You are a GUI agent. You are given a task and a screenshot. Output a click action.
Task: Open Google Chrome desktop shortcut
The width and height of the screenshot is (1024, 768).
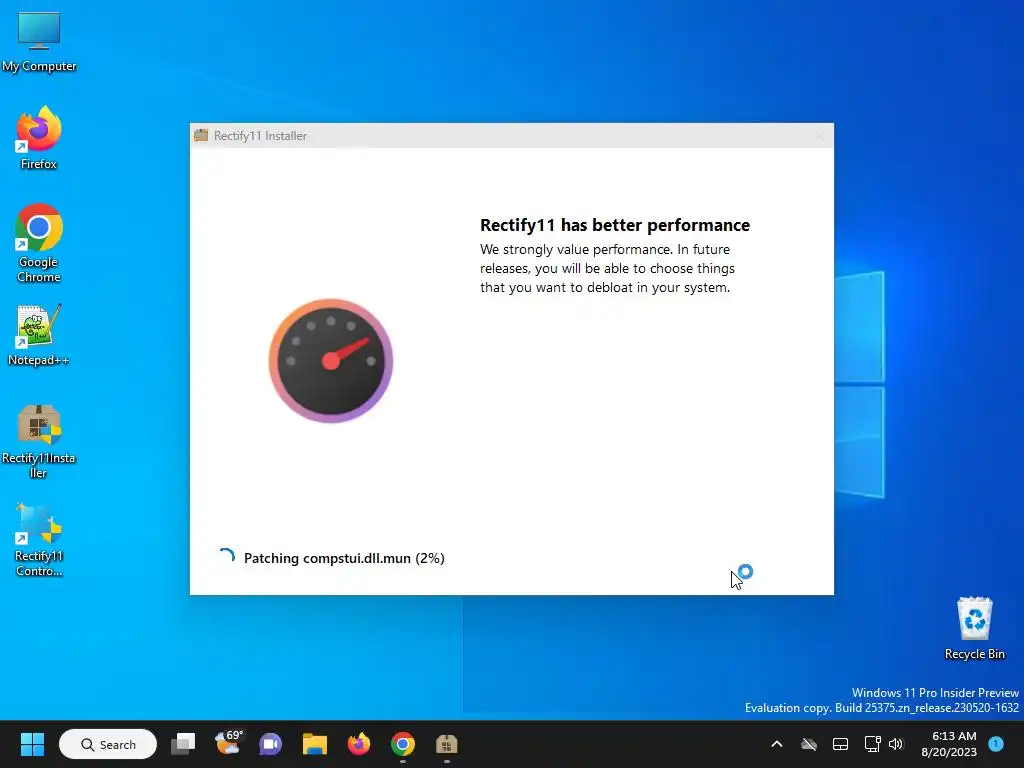click(x=39, y=243)
